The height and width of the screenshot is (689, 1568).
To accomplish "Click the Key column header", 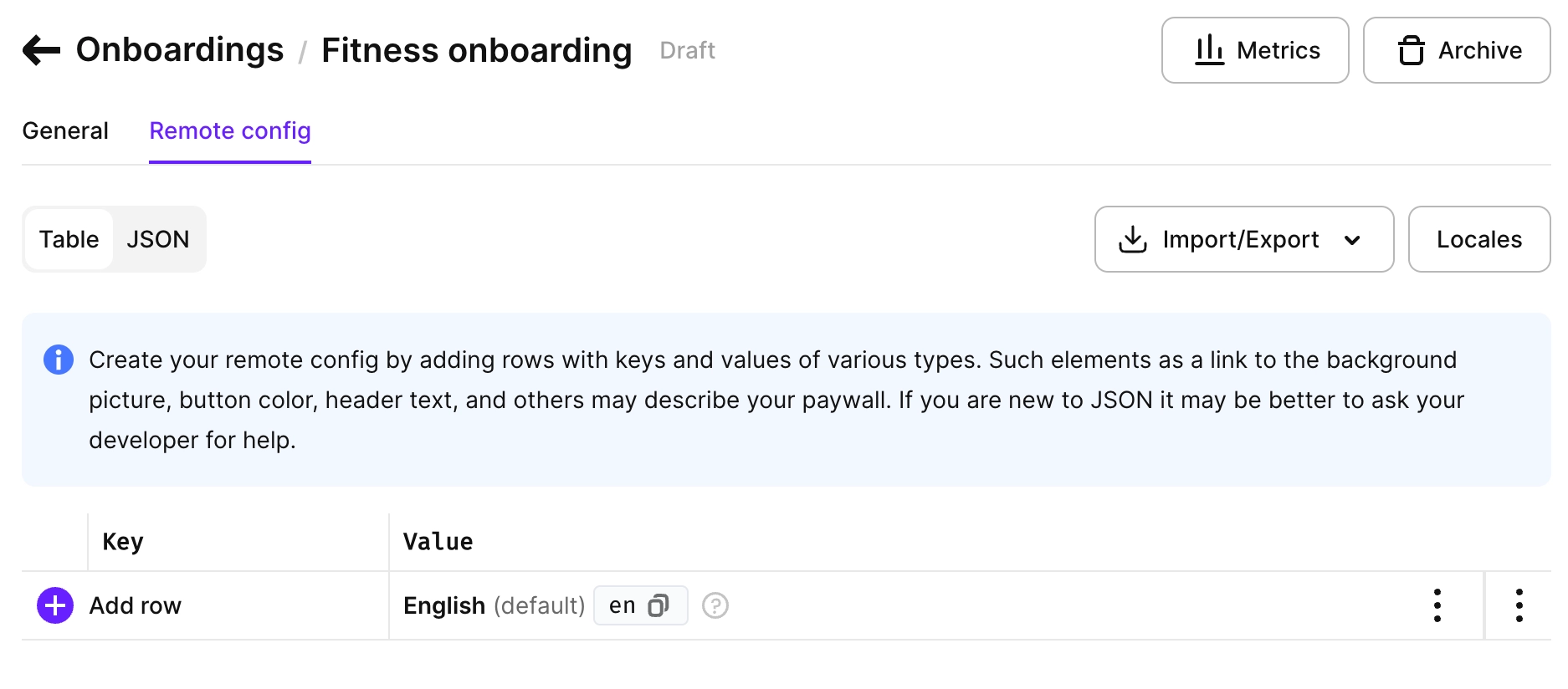I will [x=123, y=542].
